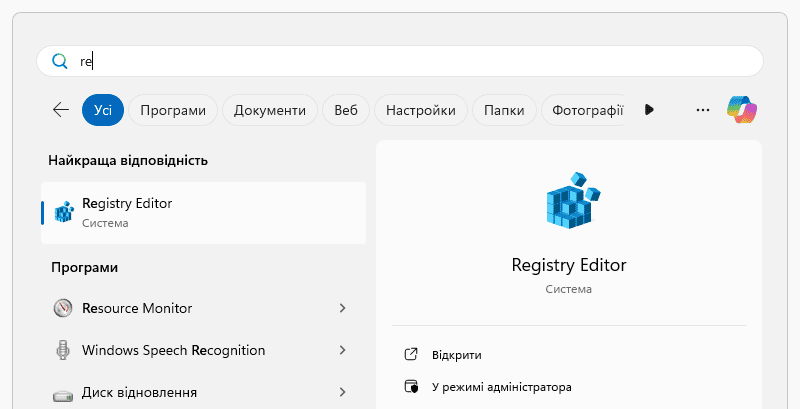Select the Усі filter tab
The image size is (800, 409).
(103, 110)
